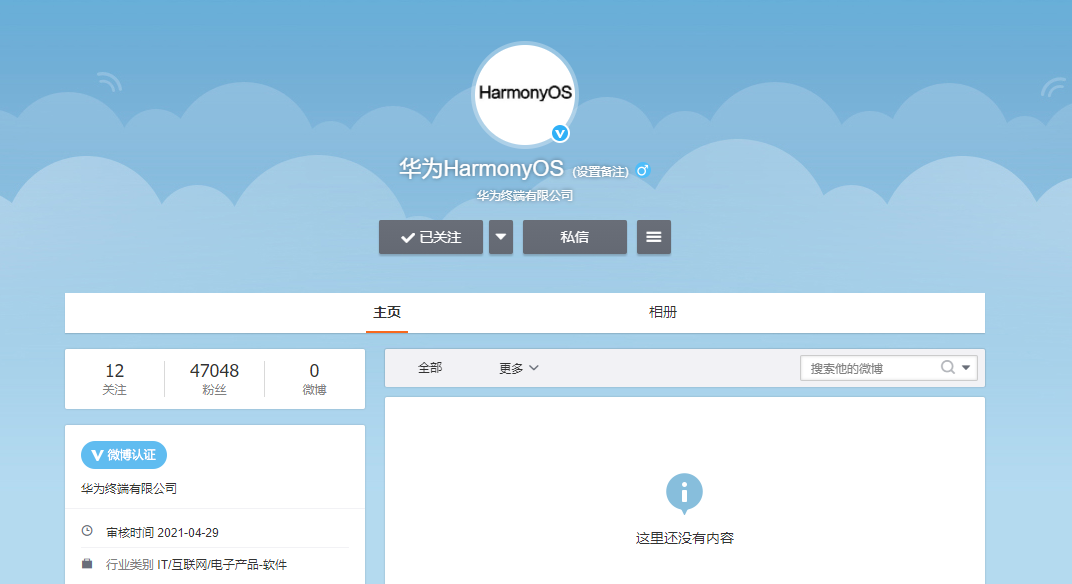
Task: Click the search magnifier icon
Action: pyautogui.click(x=947, y=368)
